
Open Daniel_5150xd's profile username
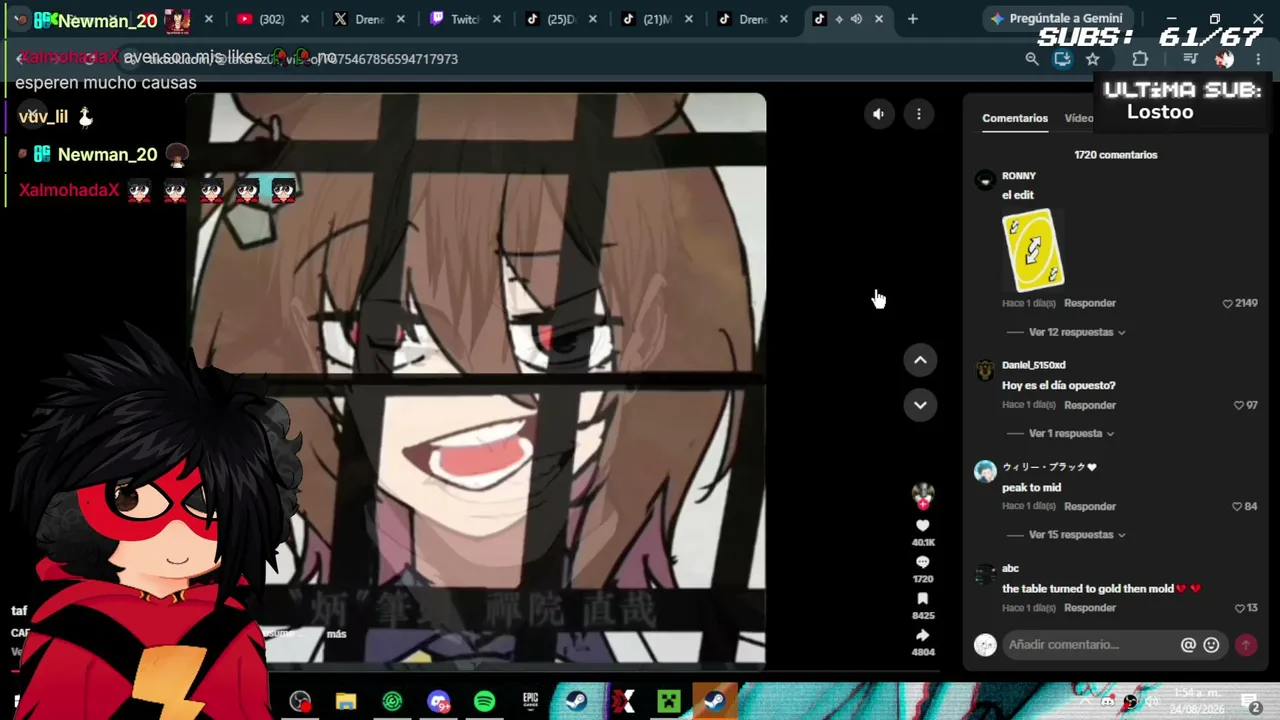tap(1034, 365)
